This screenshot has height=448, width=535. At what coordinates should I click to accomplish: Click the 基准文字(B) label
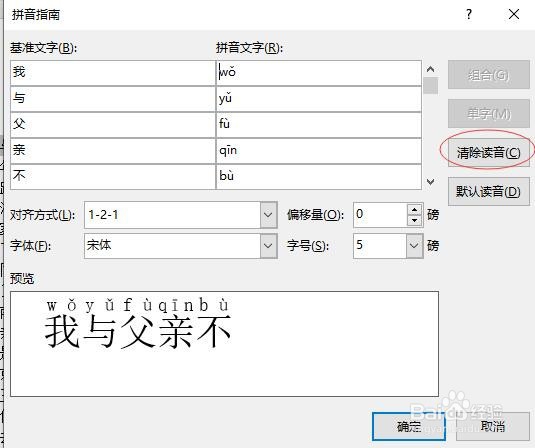pyautogui.click(x=43, y=48)
